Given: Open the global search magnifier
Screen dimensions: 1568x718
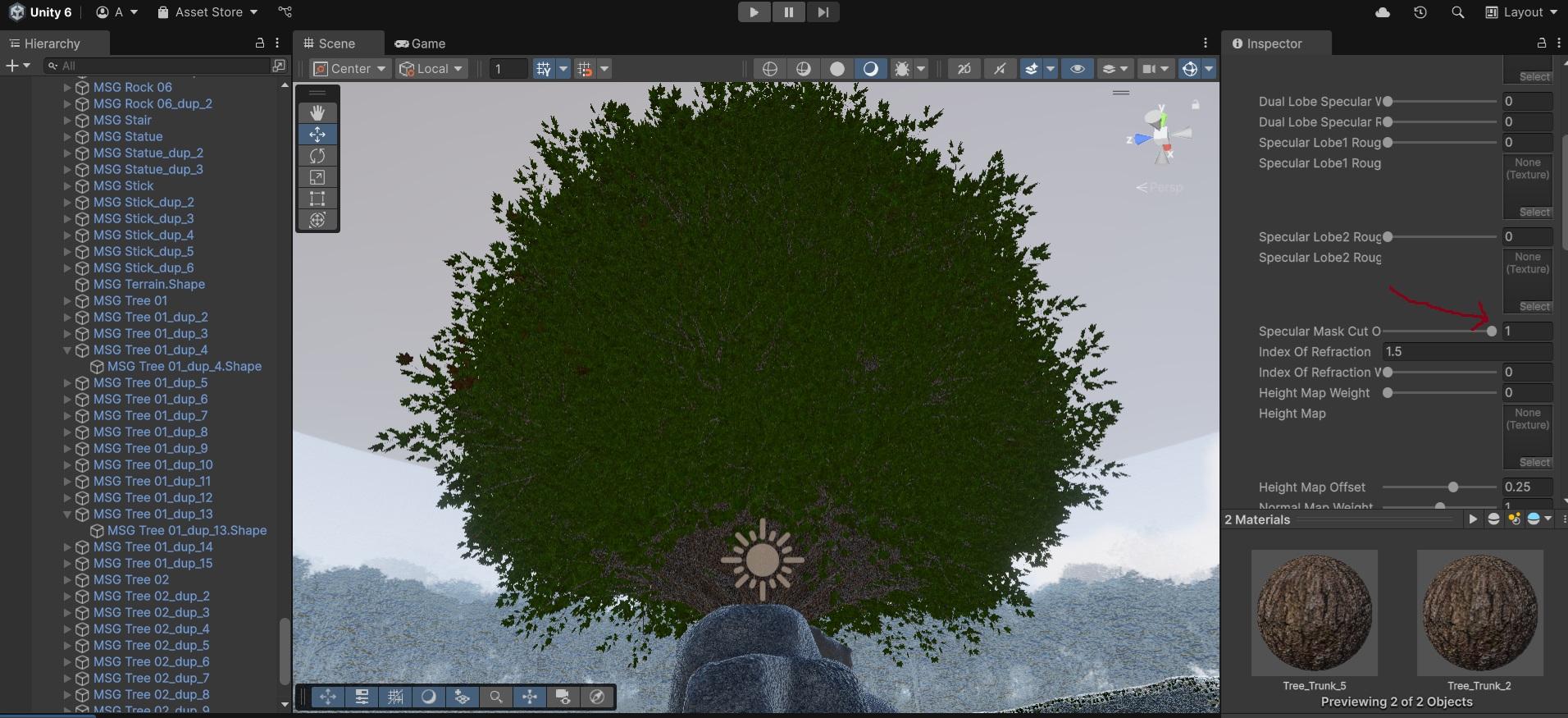Looking at the screenshot, I should click(1457, 12).
